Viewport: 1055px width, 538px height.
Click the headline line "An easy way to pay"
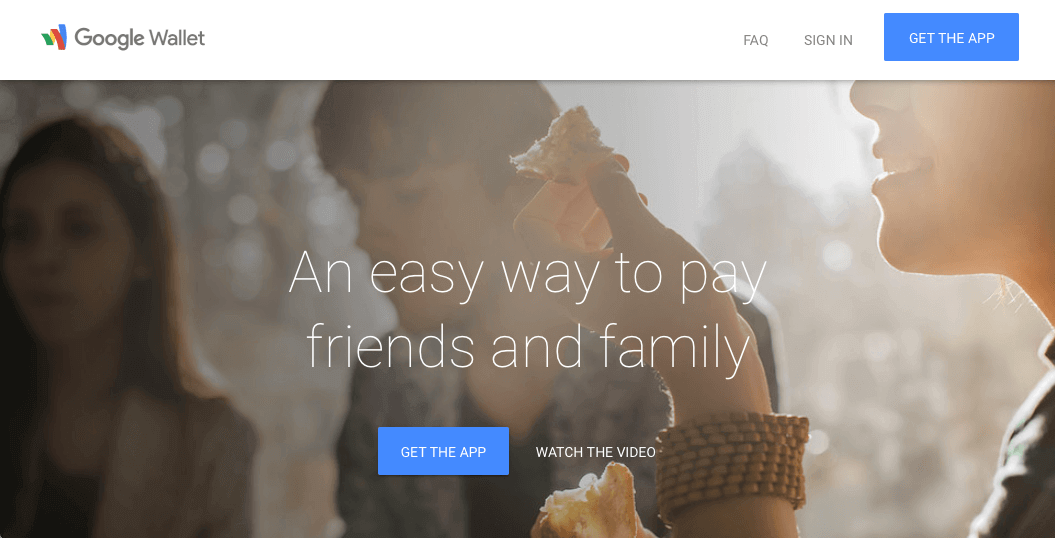pos(528,273)
